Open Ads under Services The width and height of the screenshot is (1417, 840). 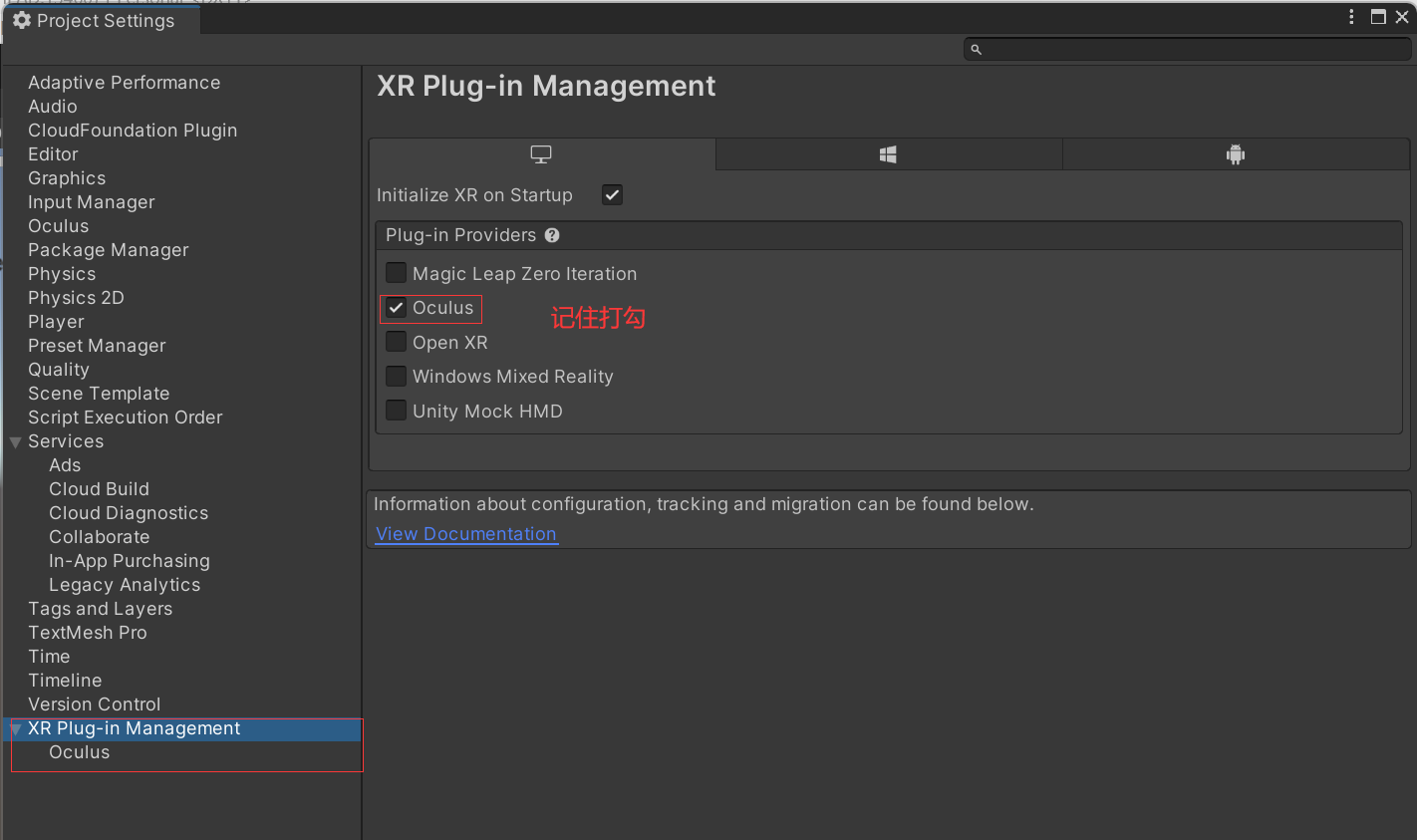[x=65, y=465]
